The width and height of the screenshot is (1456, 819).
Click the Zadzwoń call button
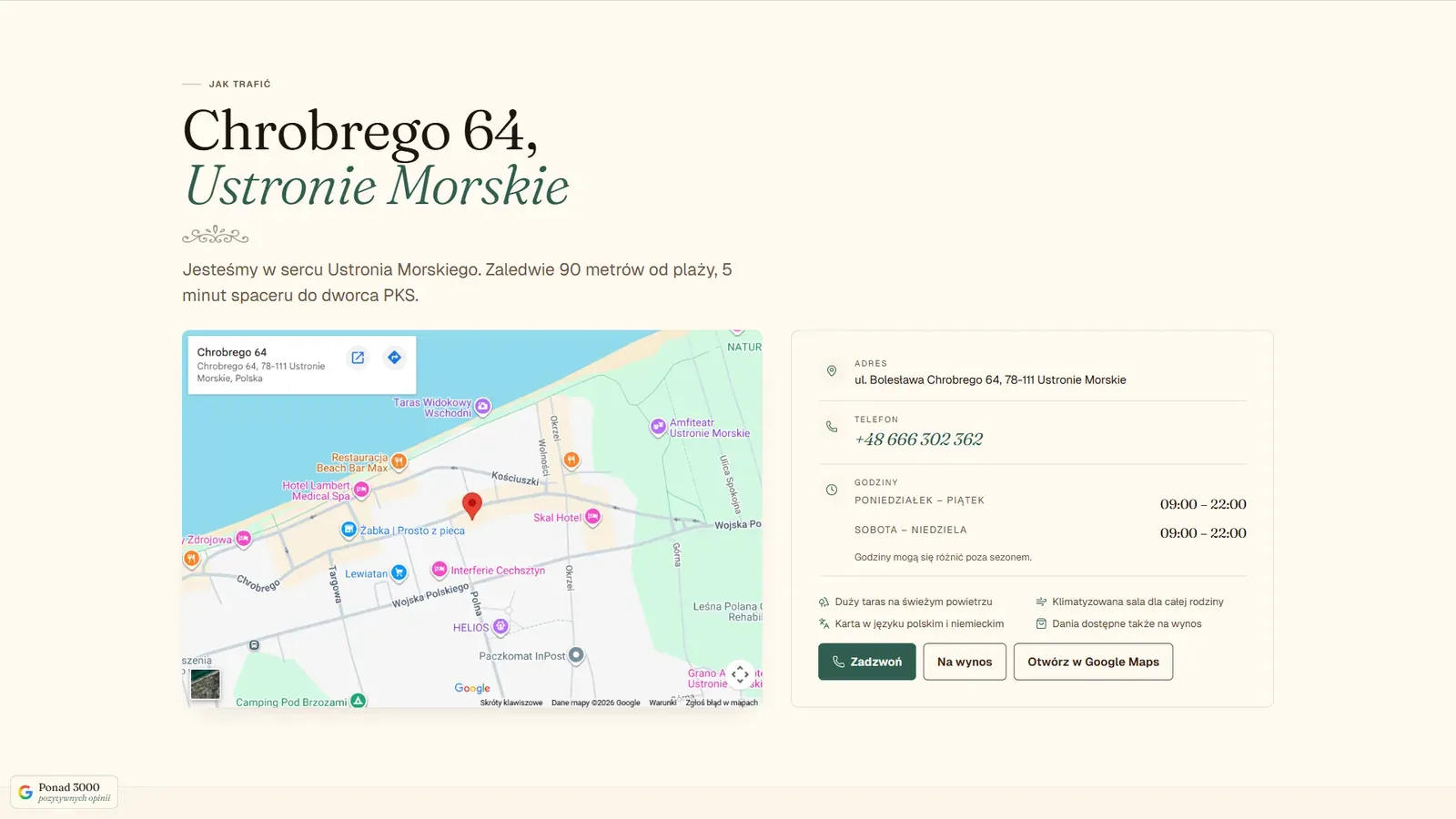(x=866, y=662)
